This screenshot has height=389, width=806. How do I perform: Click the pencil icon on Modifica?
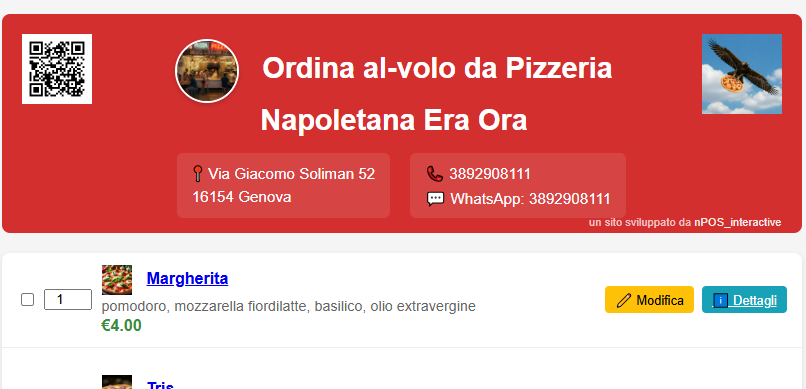point(623,300)
